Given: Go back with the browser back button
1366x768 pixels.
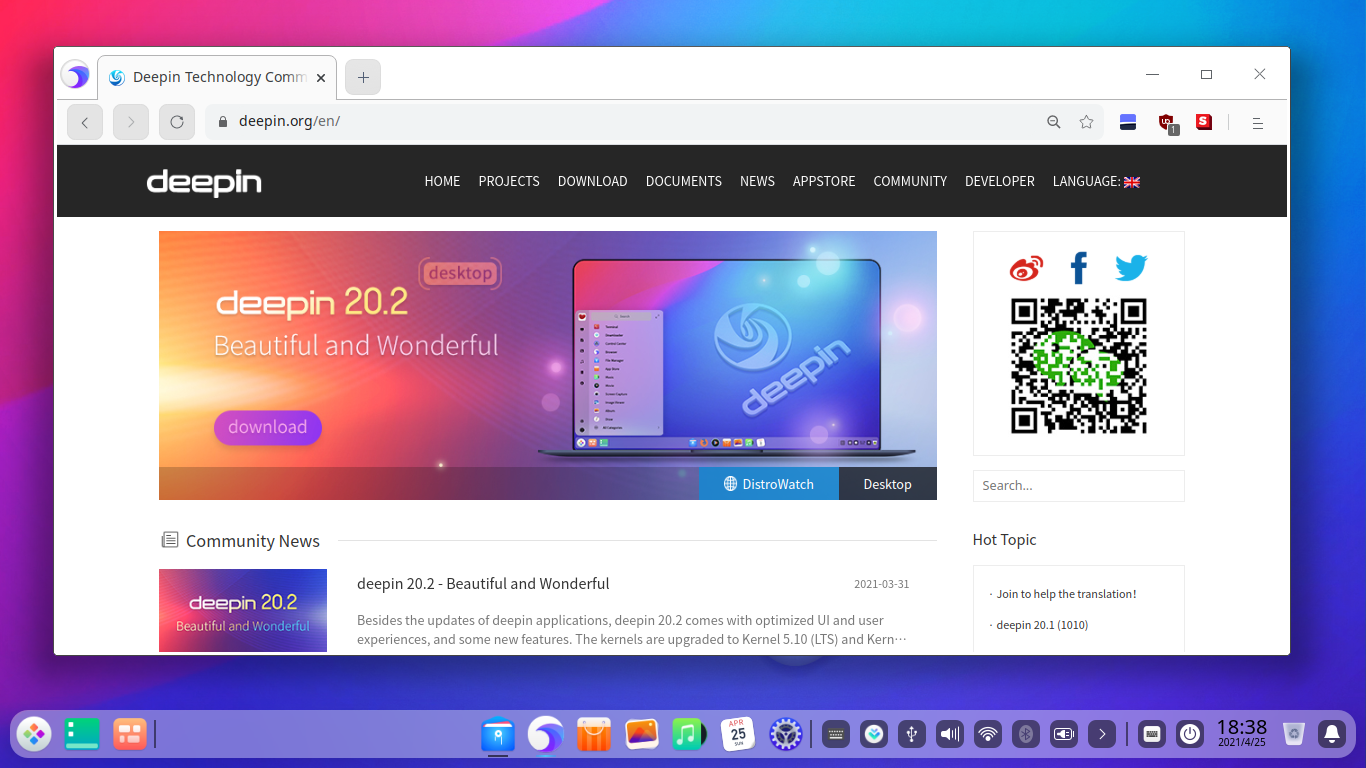Looking at the screenshot, I should click(85, 122).
